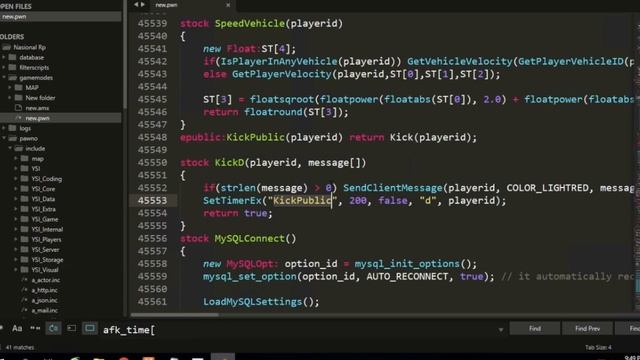Image resolution: width=640 pixels, height=360 pixels.
Task: Expand the logs folder arrow
Action: 4,128
